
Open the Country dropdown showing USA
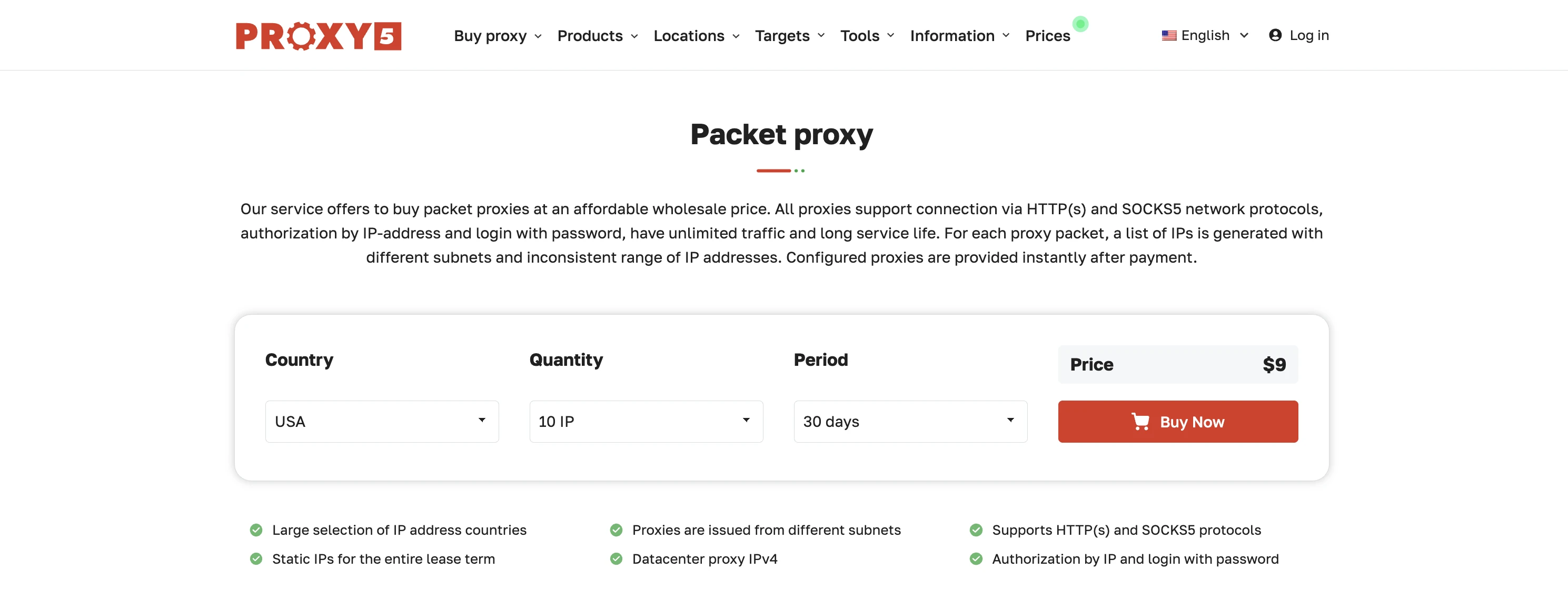point(382,421)
